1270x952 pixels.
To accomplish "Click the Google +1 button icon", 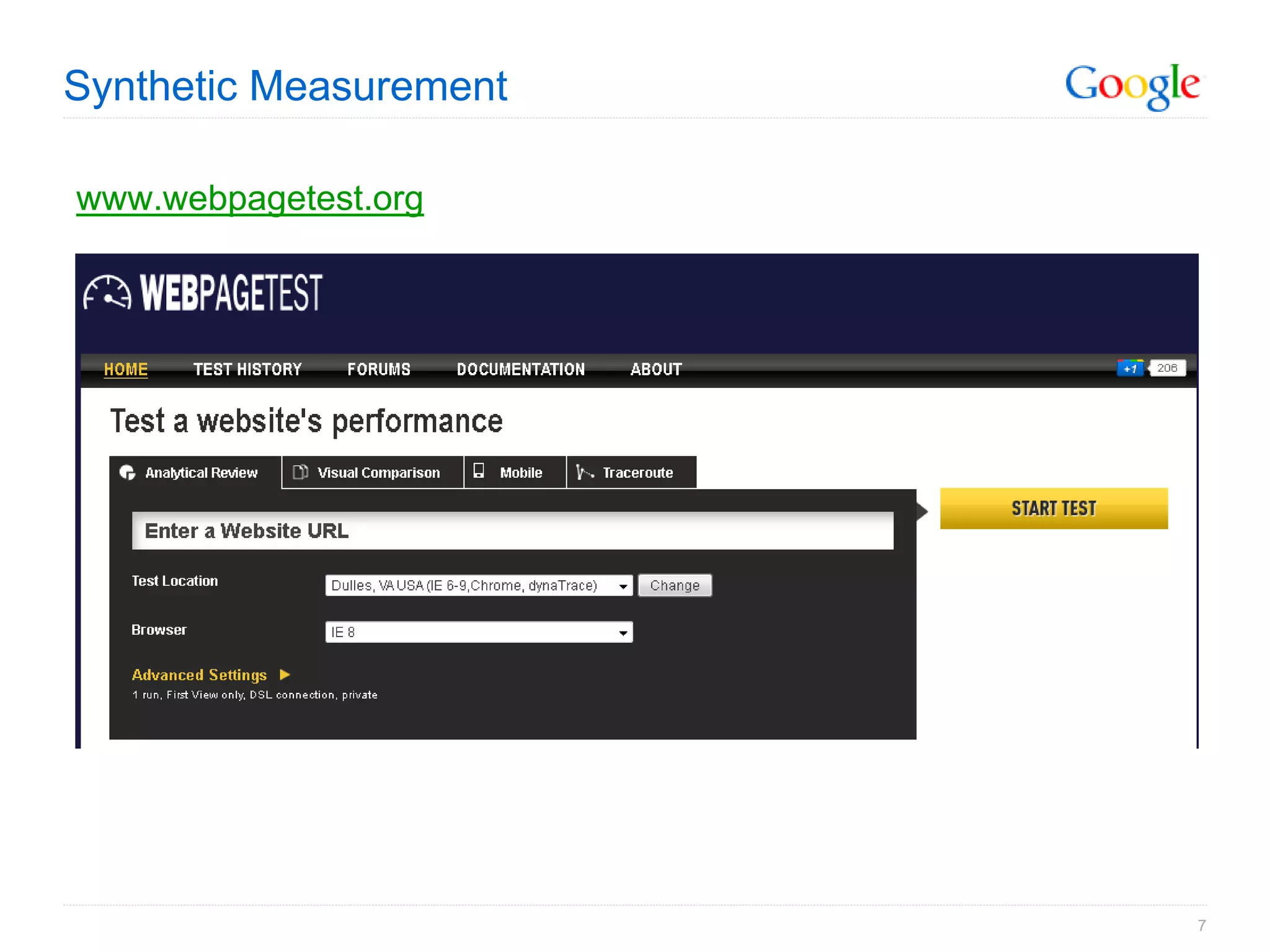I will pyautogui.click(x=1130, y=368).
